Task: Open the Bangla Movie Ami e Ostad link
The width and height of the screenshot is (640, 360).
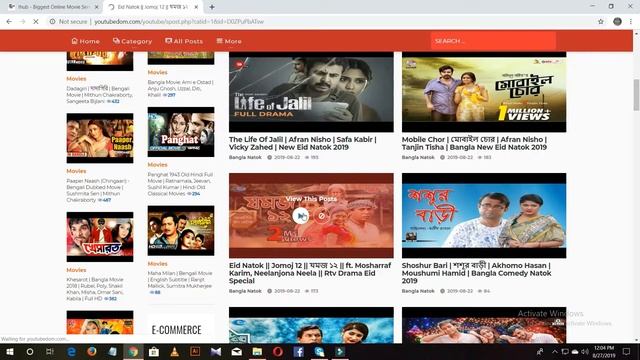Action: point(180,89)
